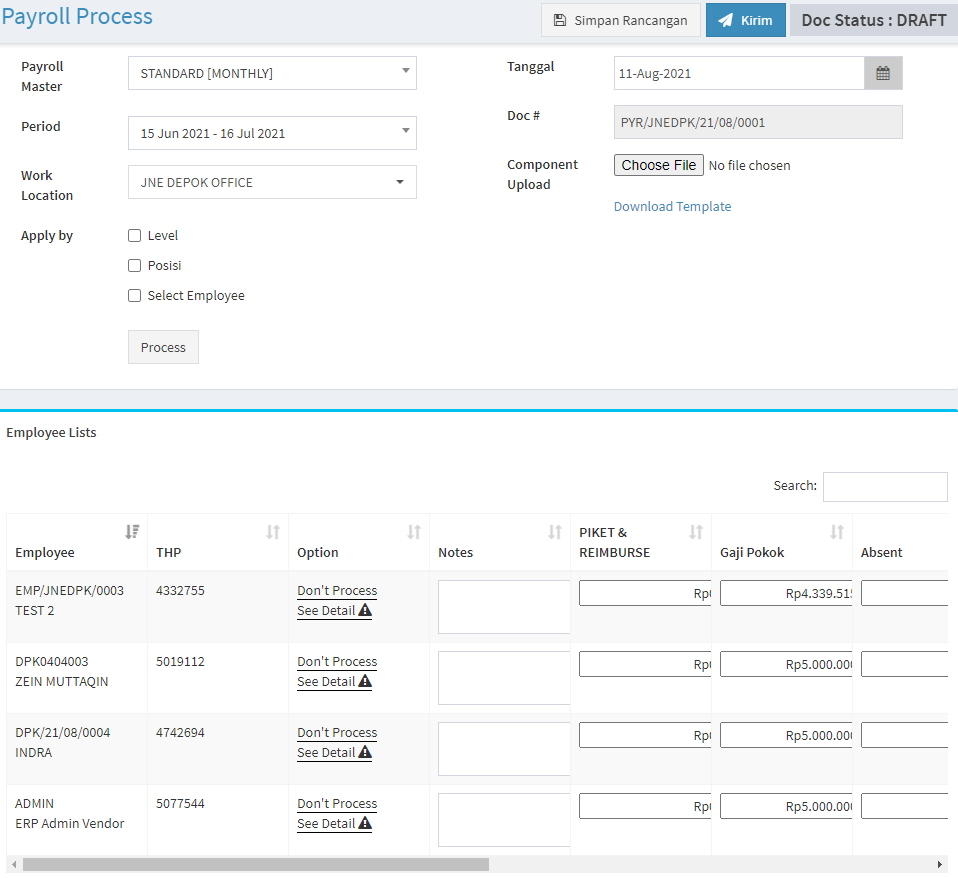Viewport: 958px width, 878px height.
Task: Click Notes box for ERP Admin Vendor
Action: 504,819
